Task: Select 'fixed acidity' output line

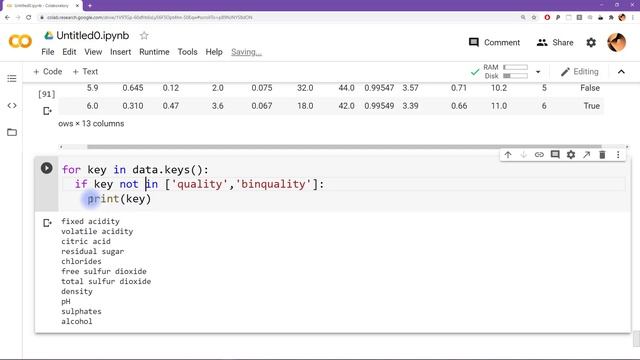Action: point(90,221)
